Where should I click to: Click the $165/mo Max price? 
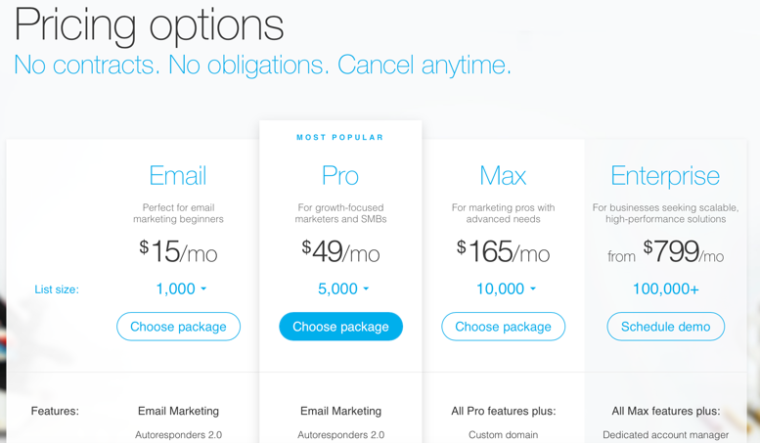(x=503, y=252)
